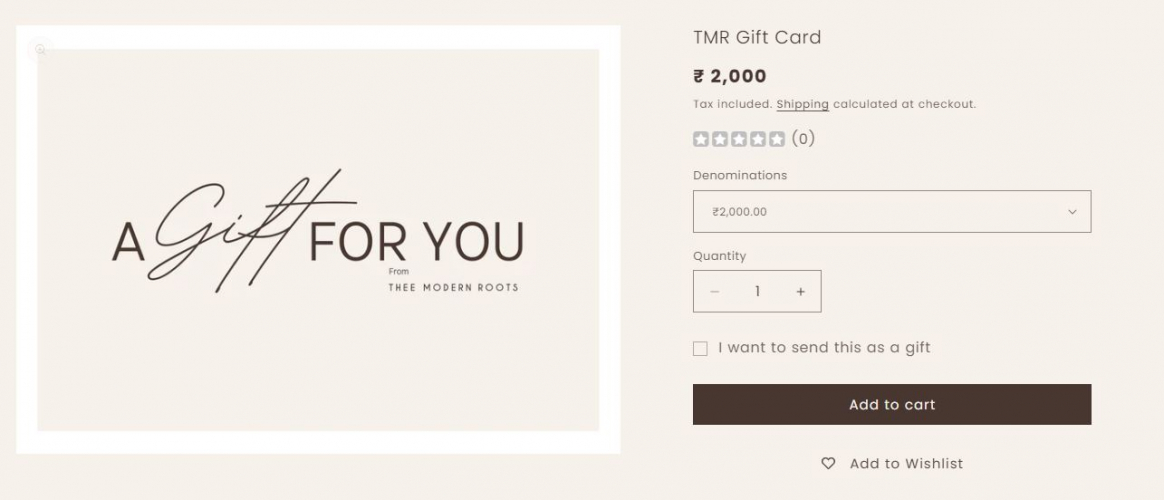Screen dimensions: 1164x500
Task: Click the magnifier zoom icon on image
Action: pos(41,48)
